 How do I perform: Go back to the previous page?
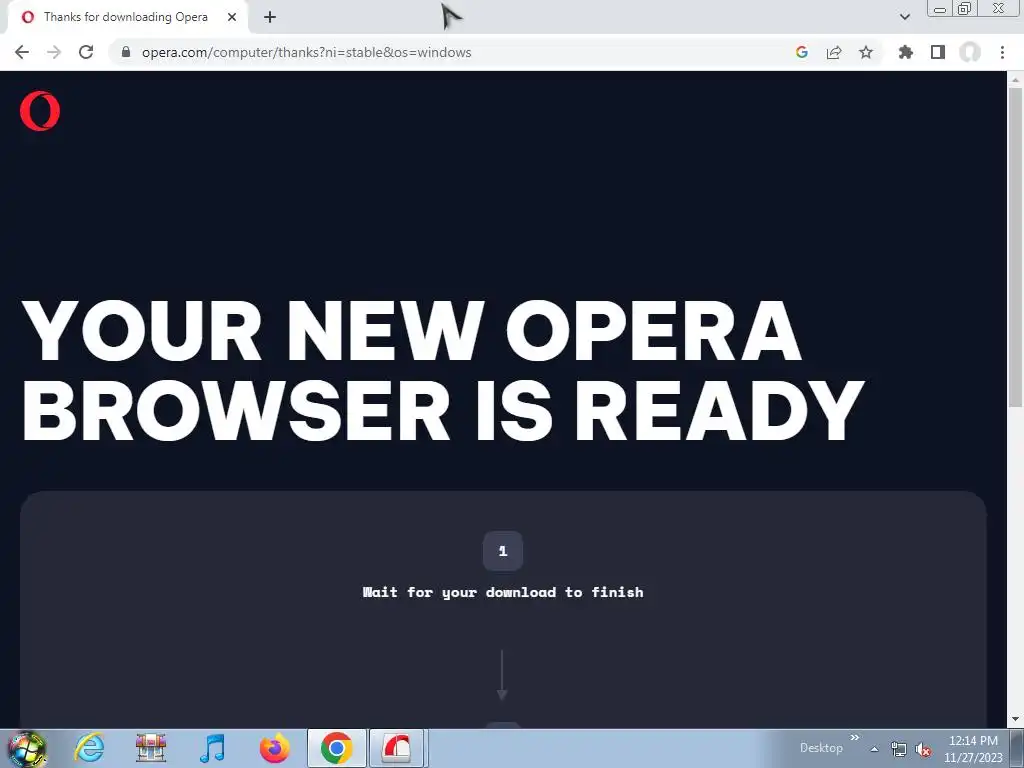[x=22, y=52]
